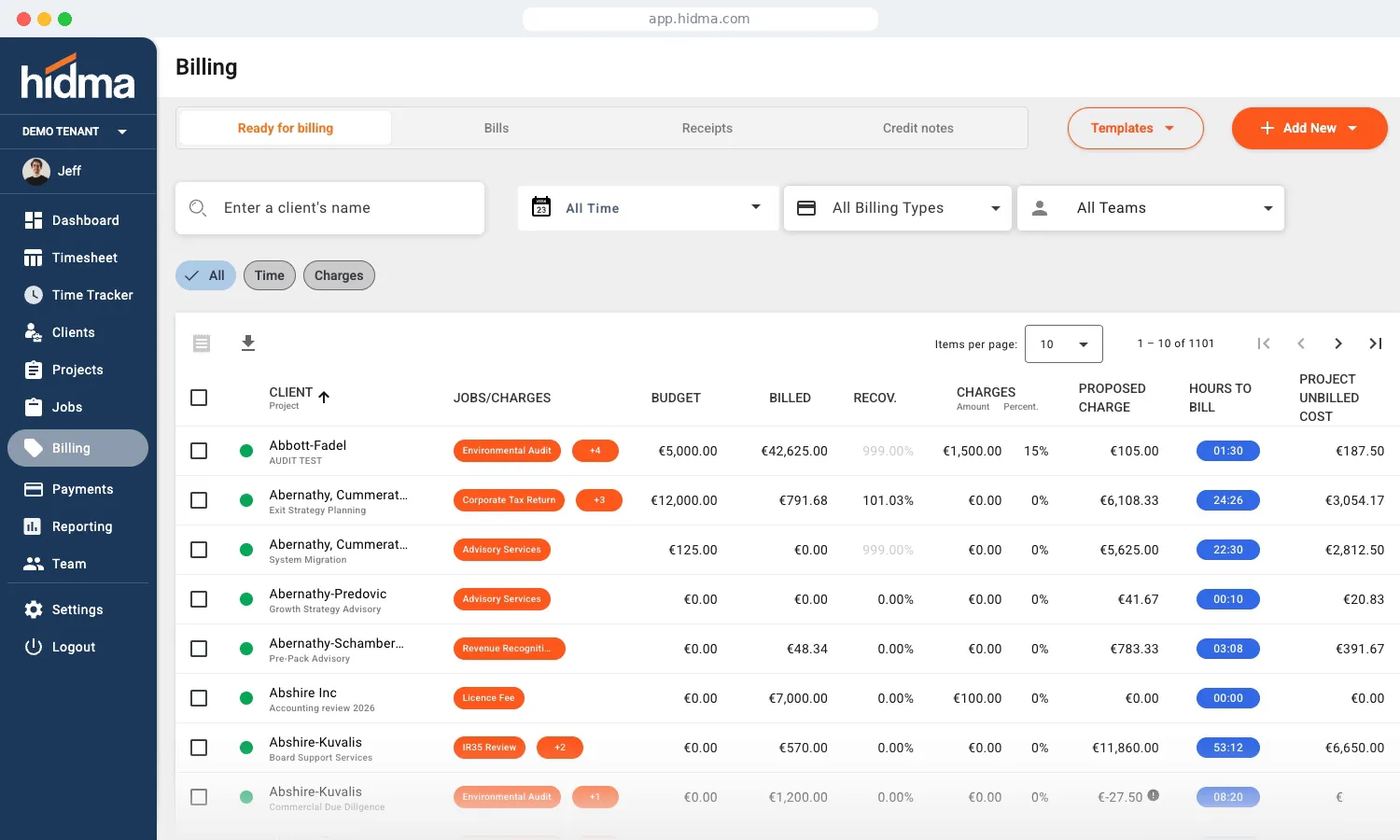Screen dimensions: 1400x840
Task: Click the +4 badge in Abbott-Fadel row
Action: (x=595, y=451)
